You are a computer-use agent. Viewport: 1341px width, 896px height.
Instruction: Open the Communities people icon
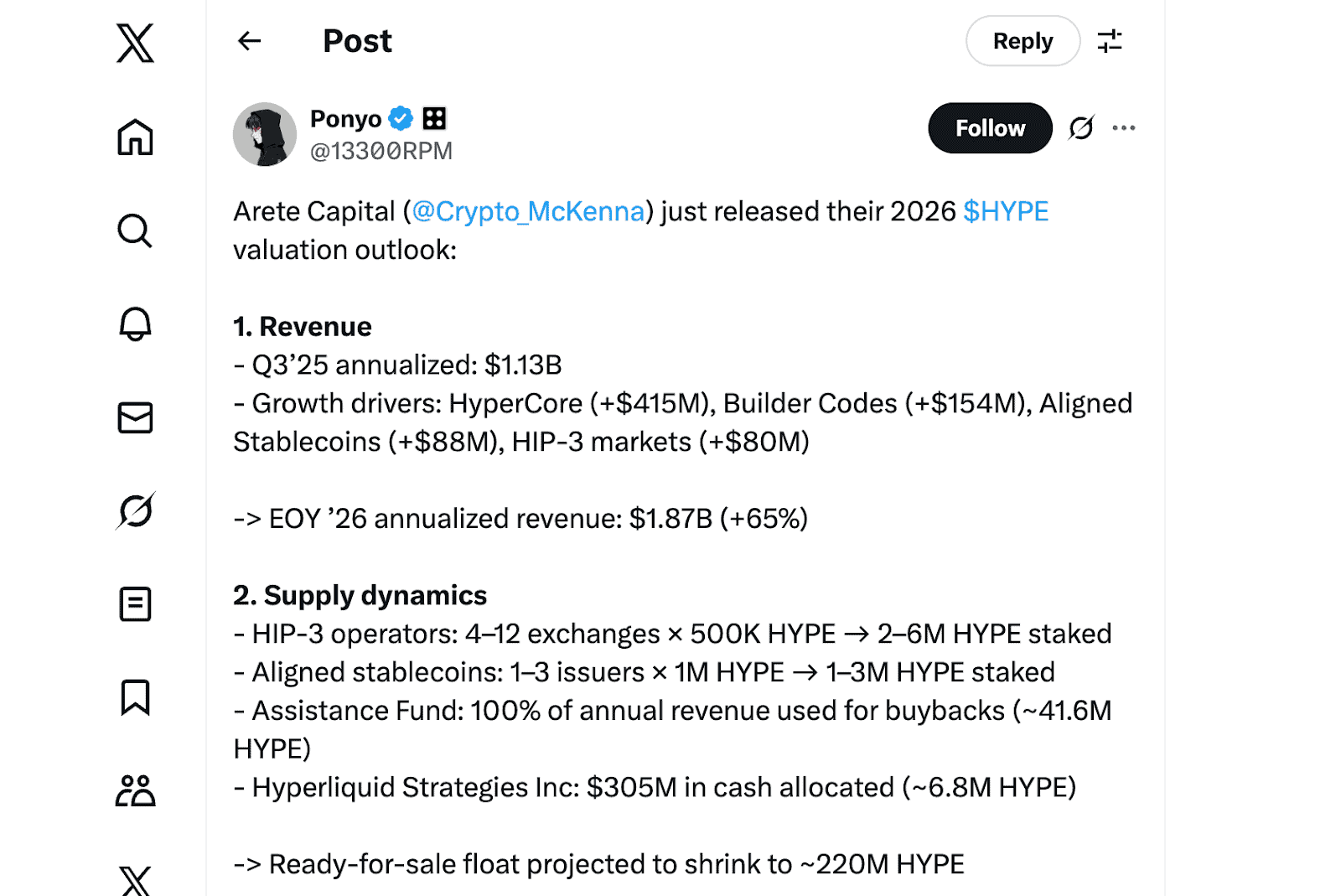pos(135,790)
